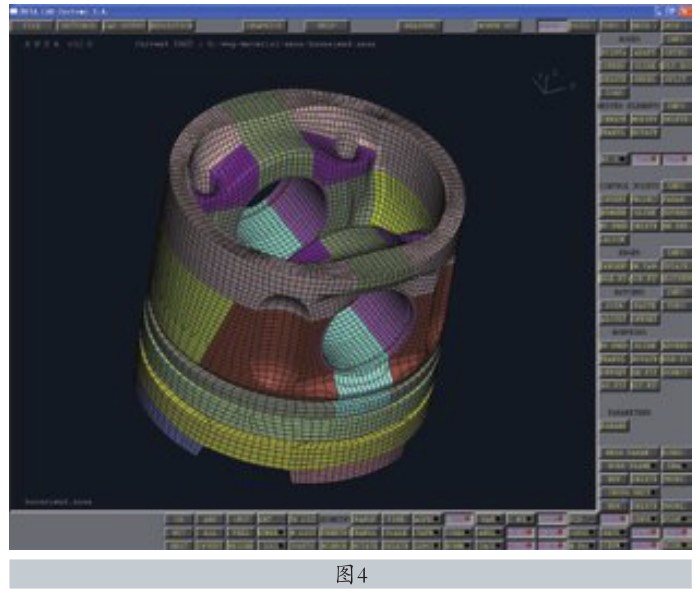Toggle the second pink button in the right panel
The height and width of the screenshot is (602, 700).
[x=677, y=159]
